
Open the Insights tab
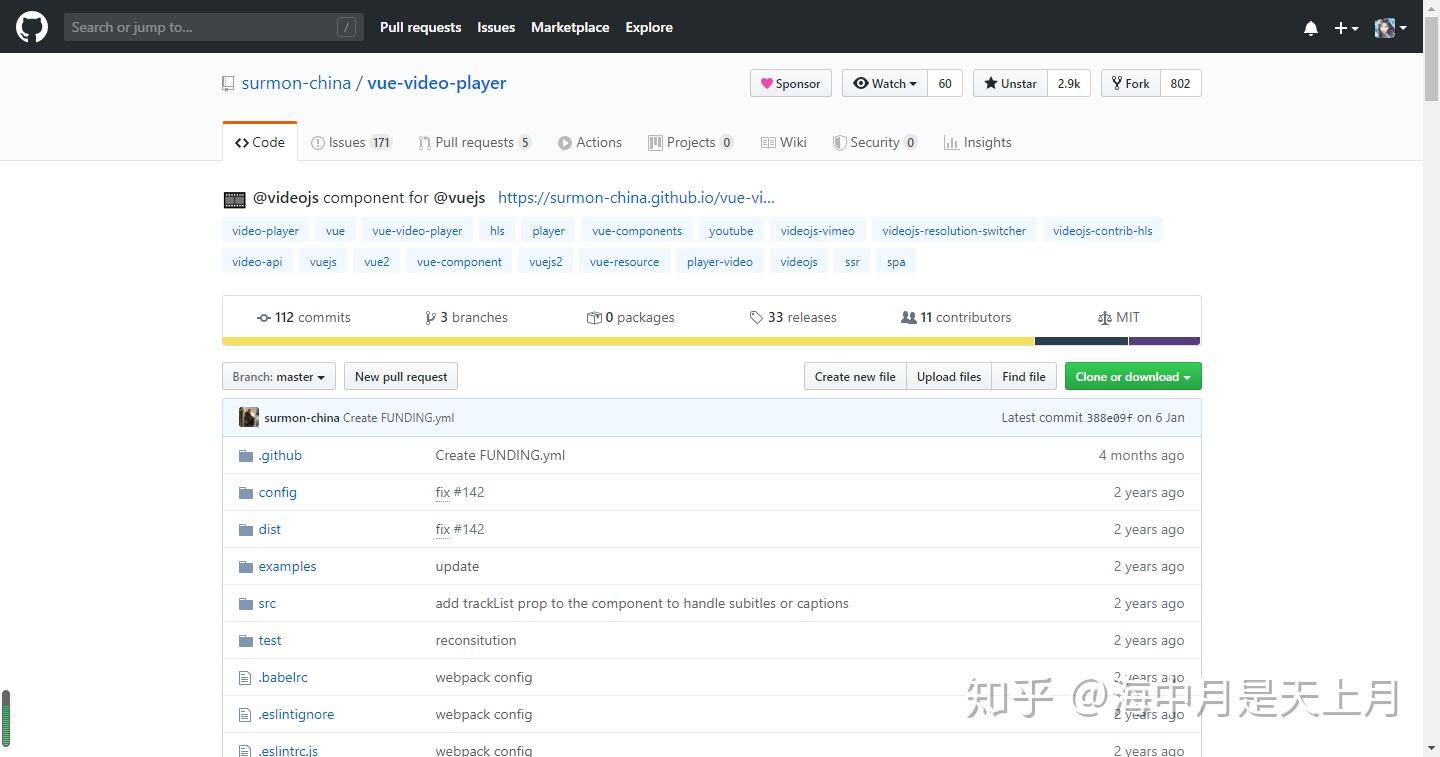click(x=977, y=142)
